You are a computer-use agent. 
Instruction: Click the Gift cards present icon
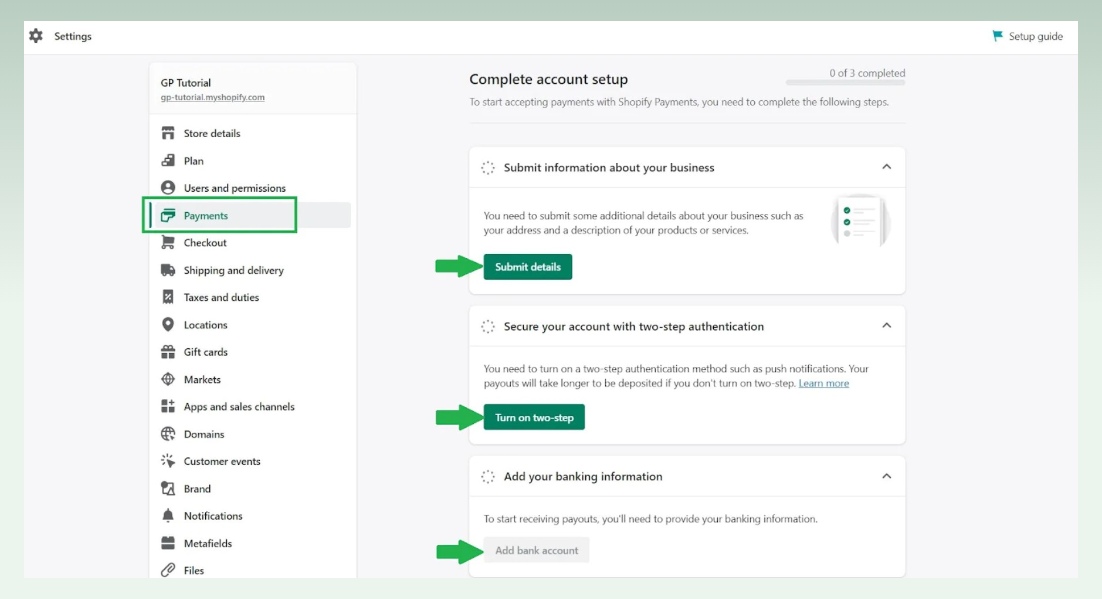click(x=168, y=352)
